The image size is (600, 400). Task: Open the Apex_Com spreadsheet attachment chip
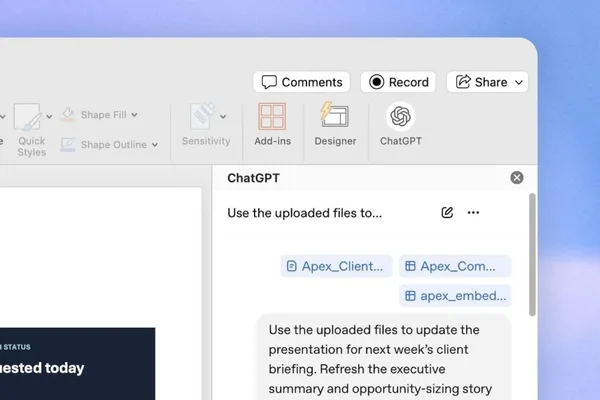(x=455, y=266)
